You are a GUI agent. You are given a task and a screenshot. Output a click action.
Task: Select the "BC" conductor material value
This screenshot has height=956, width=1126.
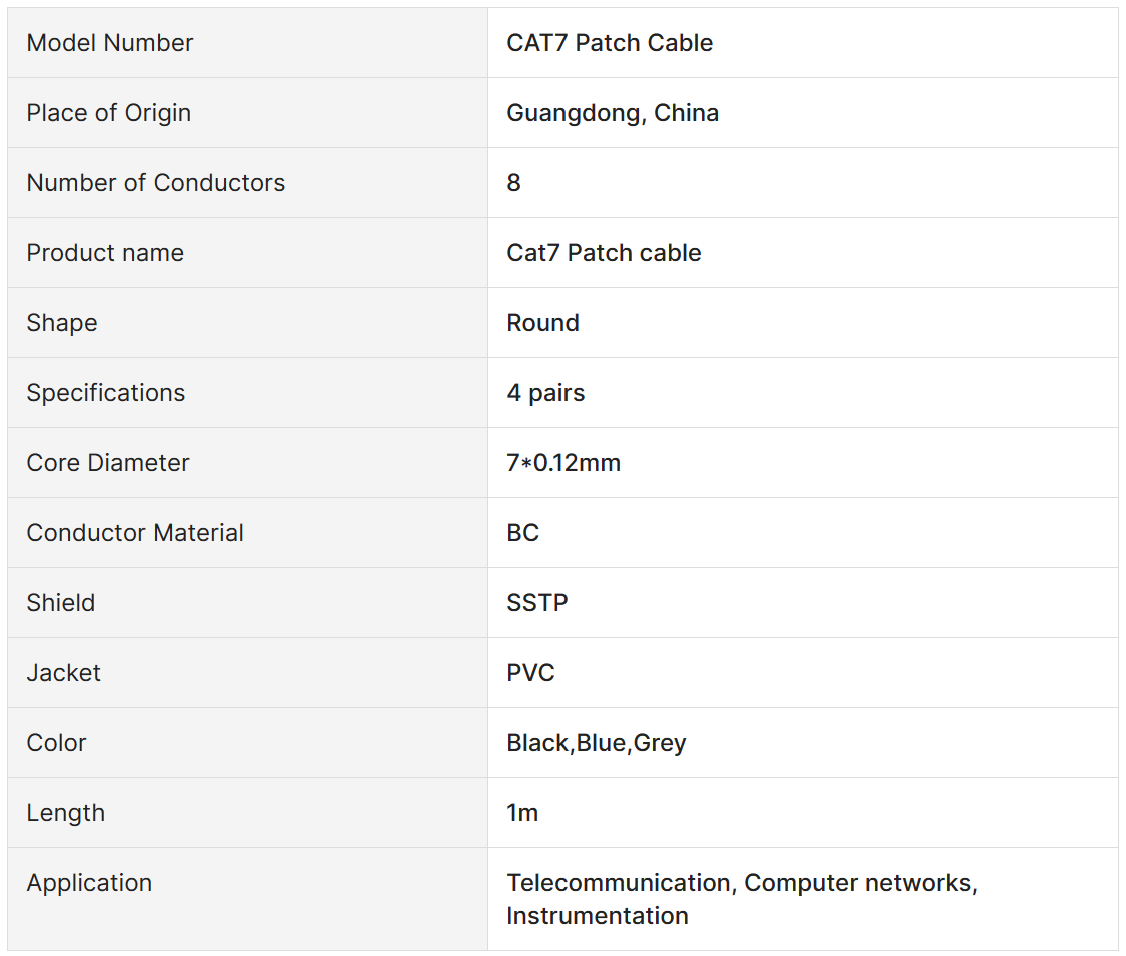coord(522,533)
